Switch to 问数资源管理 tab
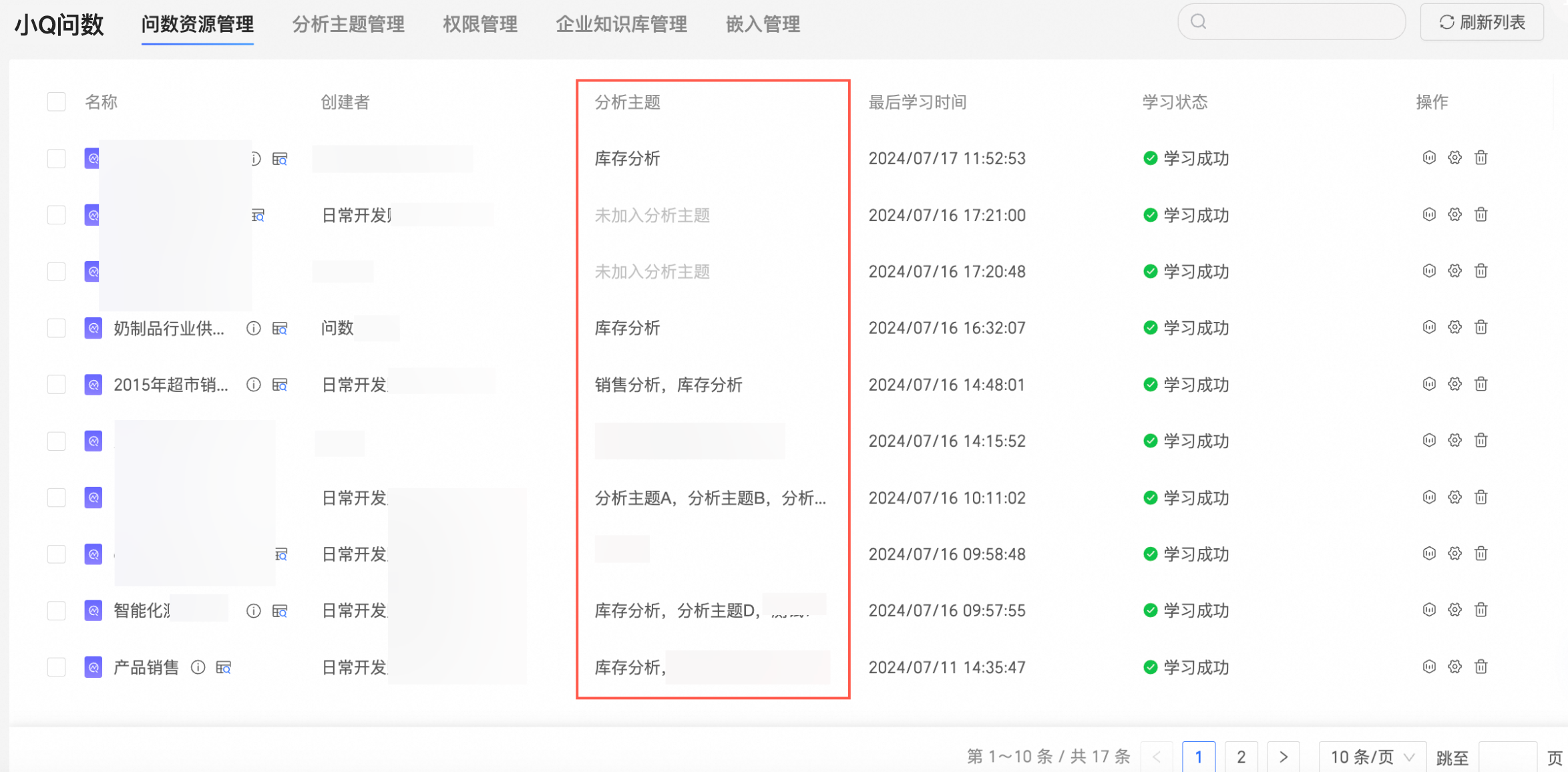Image resolution: width=1568 pixels, height=772 pixels. (x=198, y=24)
